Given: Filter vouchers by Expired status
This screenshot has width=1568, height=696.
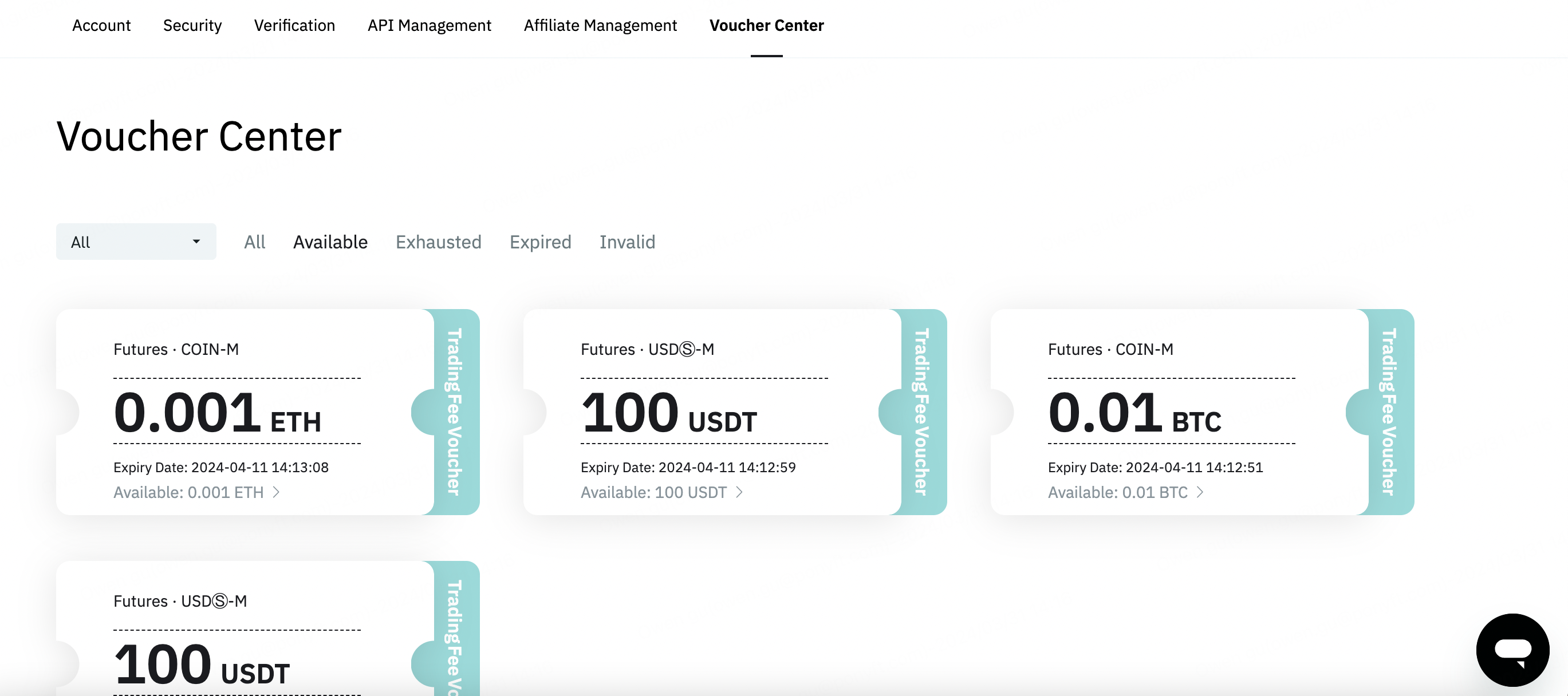Looking at the screenshot, I should (x=541, y=242).
